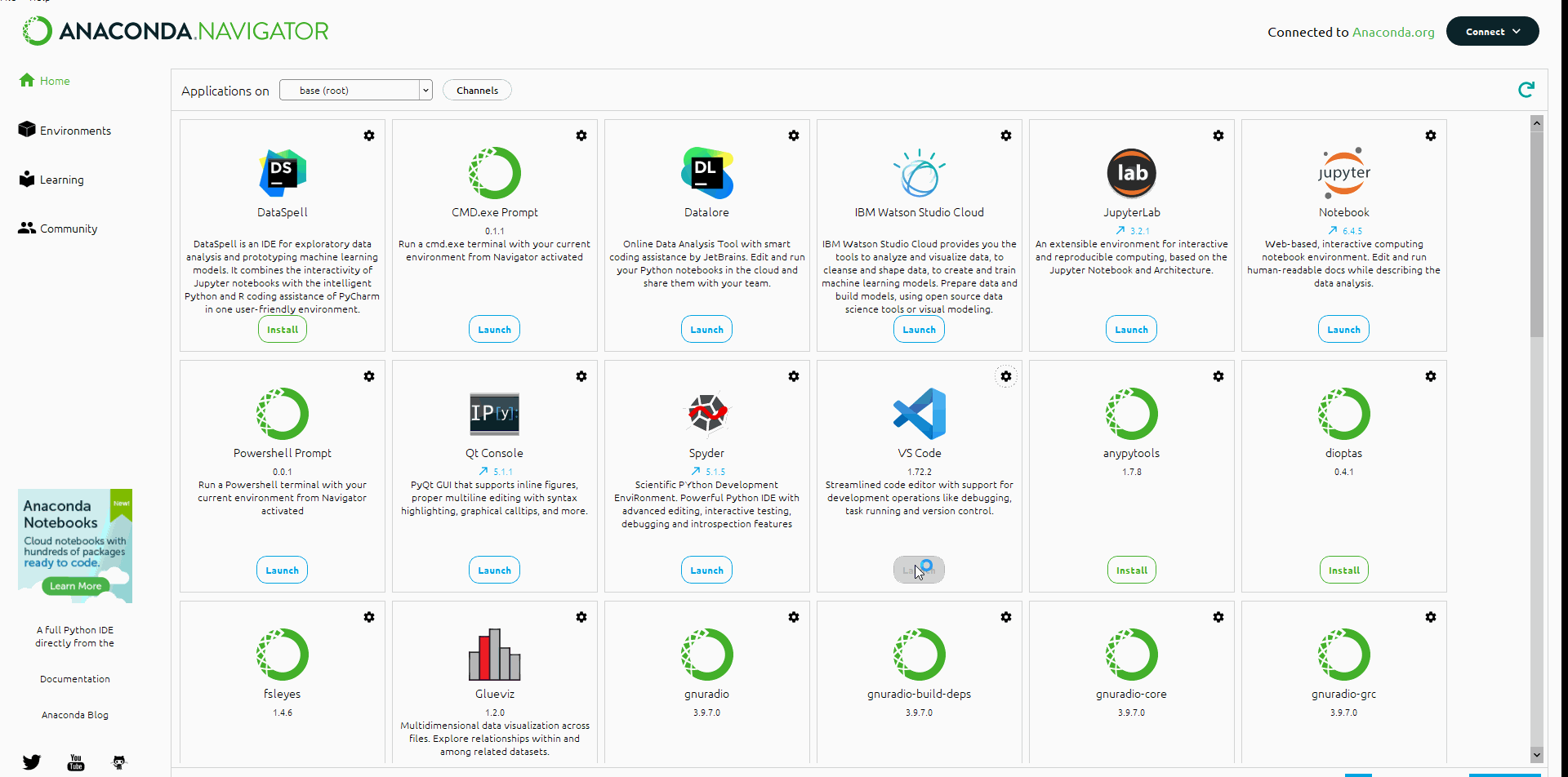Click Spyder version 5.1.5 update arrow
Image resolution: width=1568 pixels, height=777 pixels.
[696, 471]
